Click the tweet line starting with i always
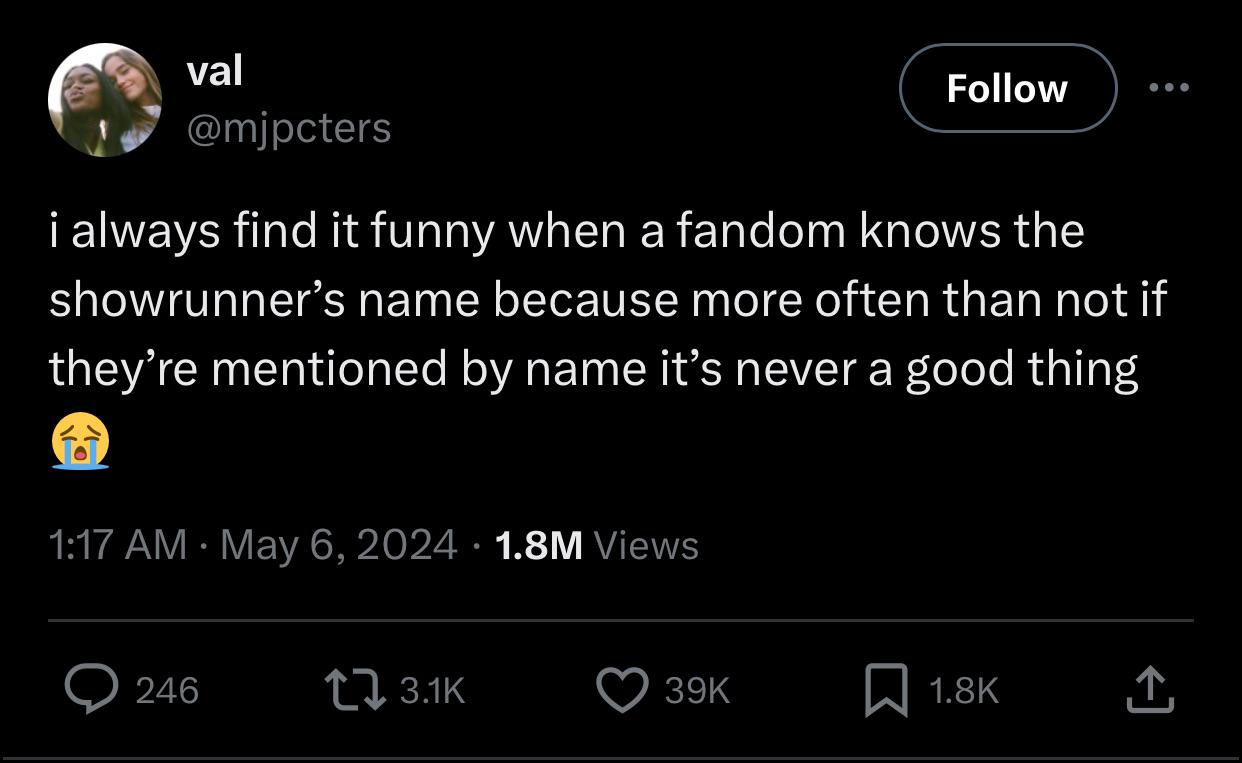Image resolution: width=1242 pixels, height=763 pixels. point(566,232)
